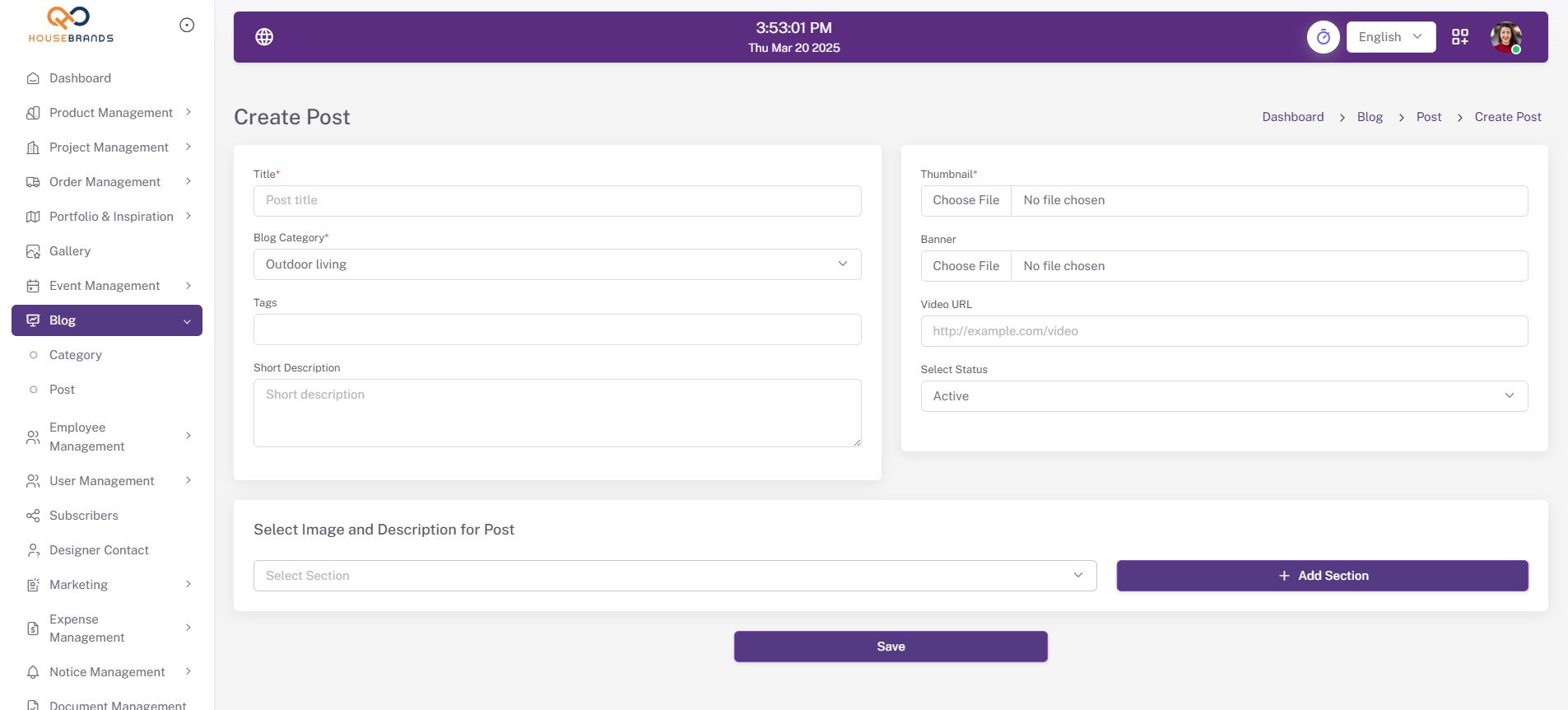This screenshot has width=1568, height=710.
Task: Open the English language selector
Action: (1390, 37)
